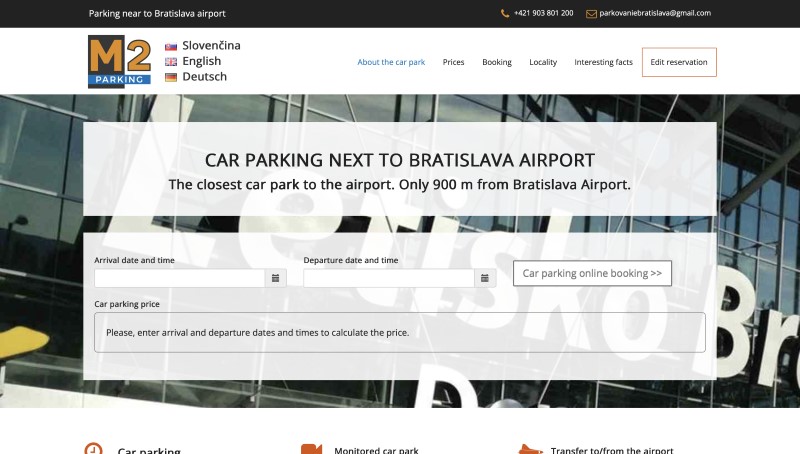
Task: Click the envelope email icon
Action: point(591,13)
